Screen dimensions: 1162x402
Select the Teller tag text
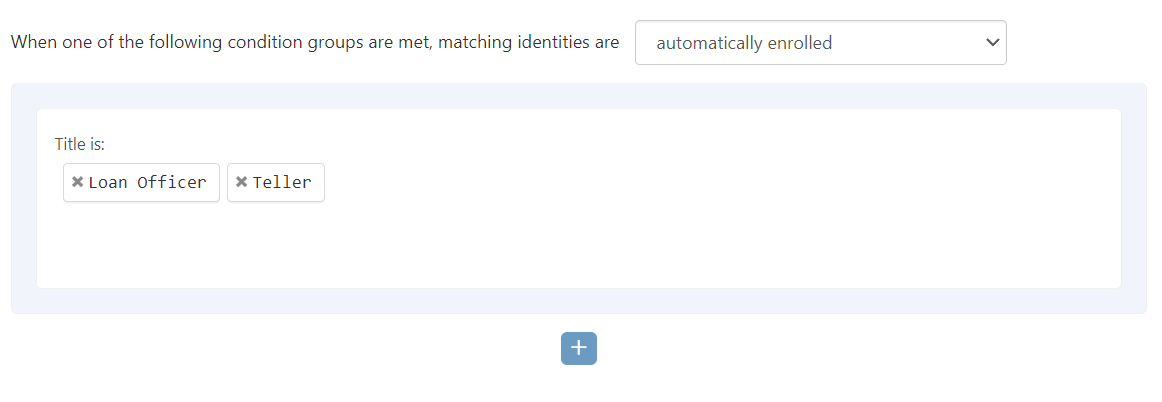click(282, 182)
